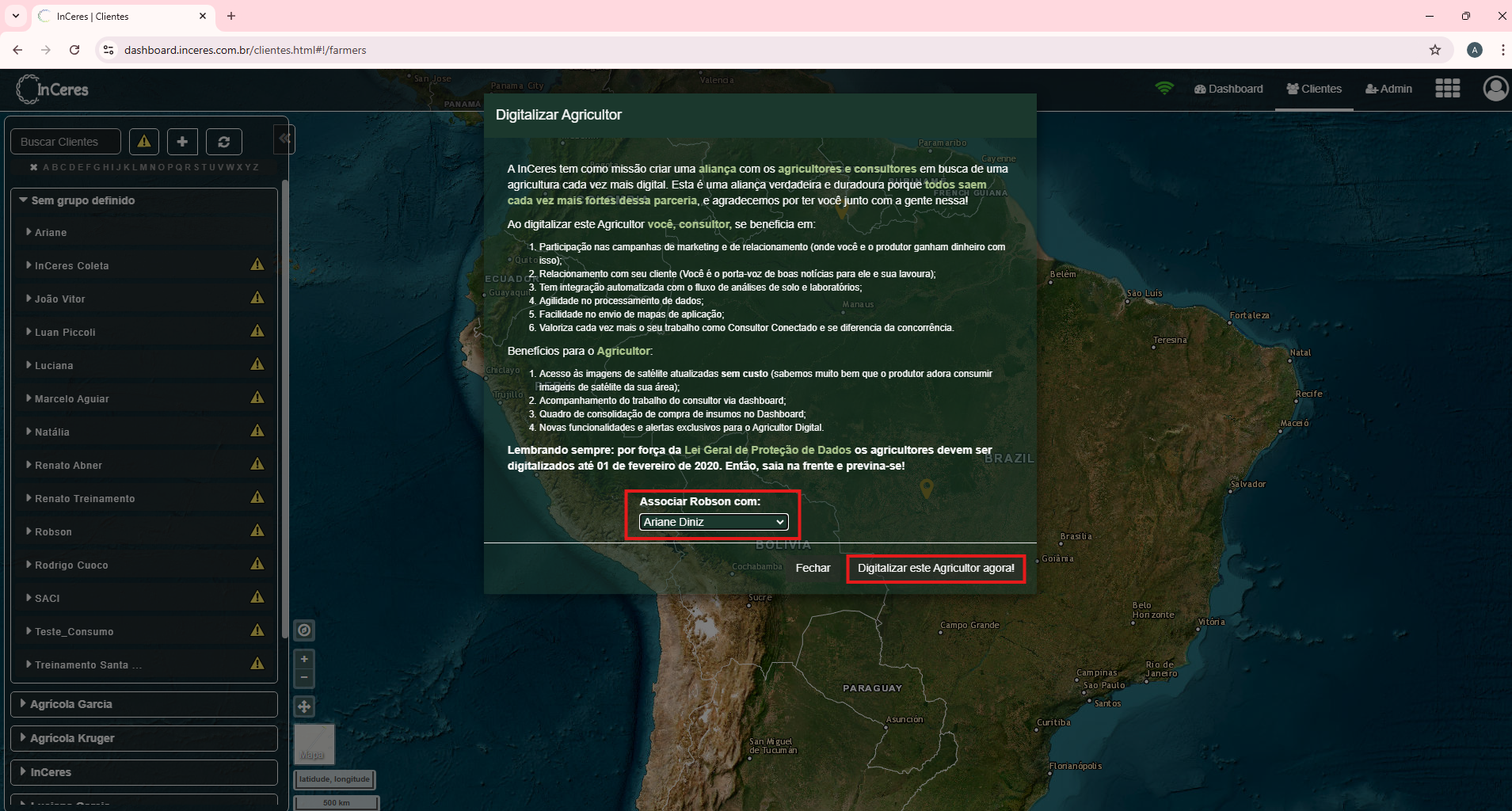
Task: Click the warning filter button in sidebar toolbar
Action: 144,142
